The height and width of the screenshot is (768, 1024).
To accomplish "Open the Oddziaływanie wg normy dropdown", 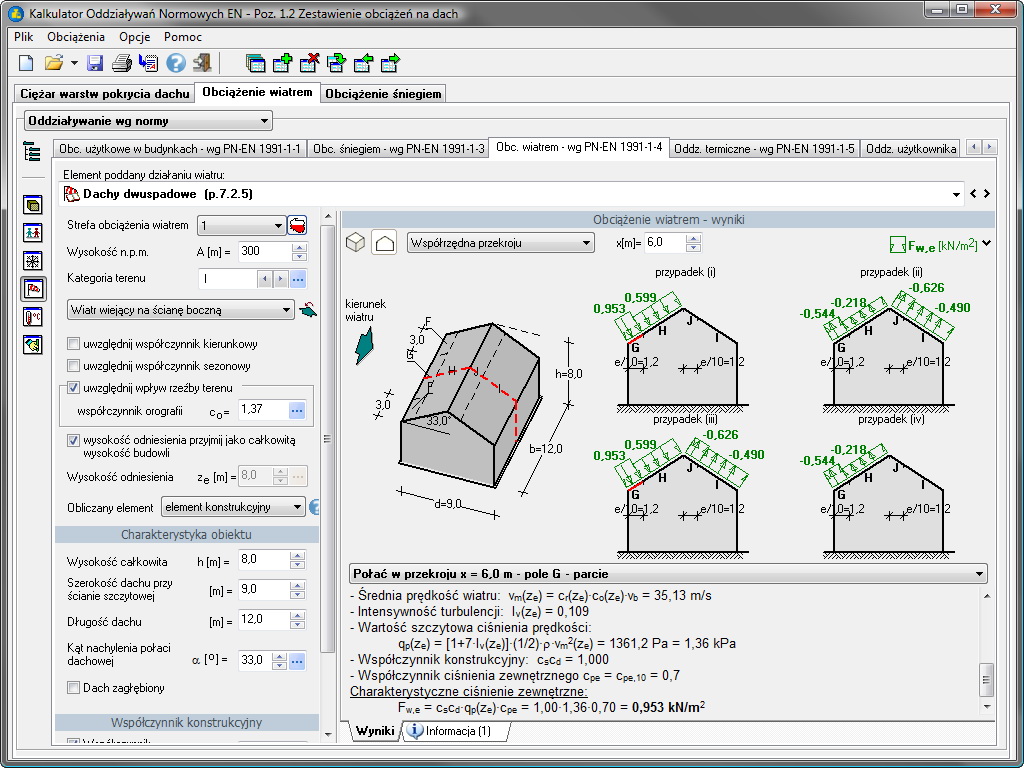I will tap(148, 121).
